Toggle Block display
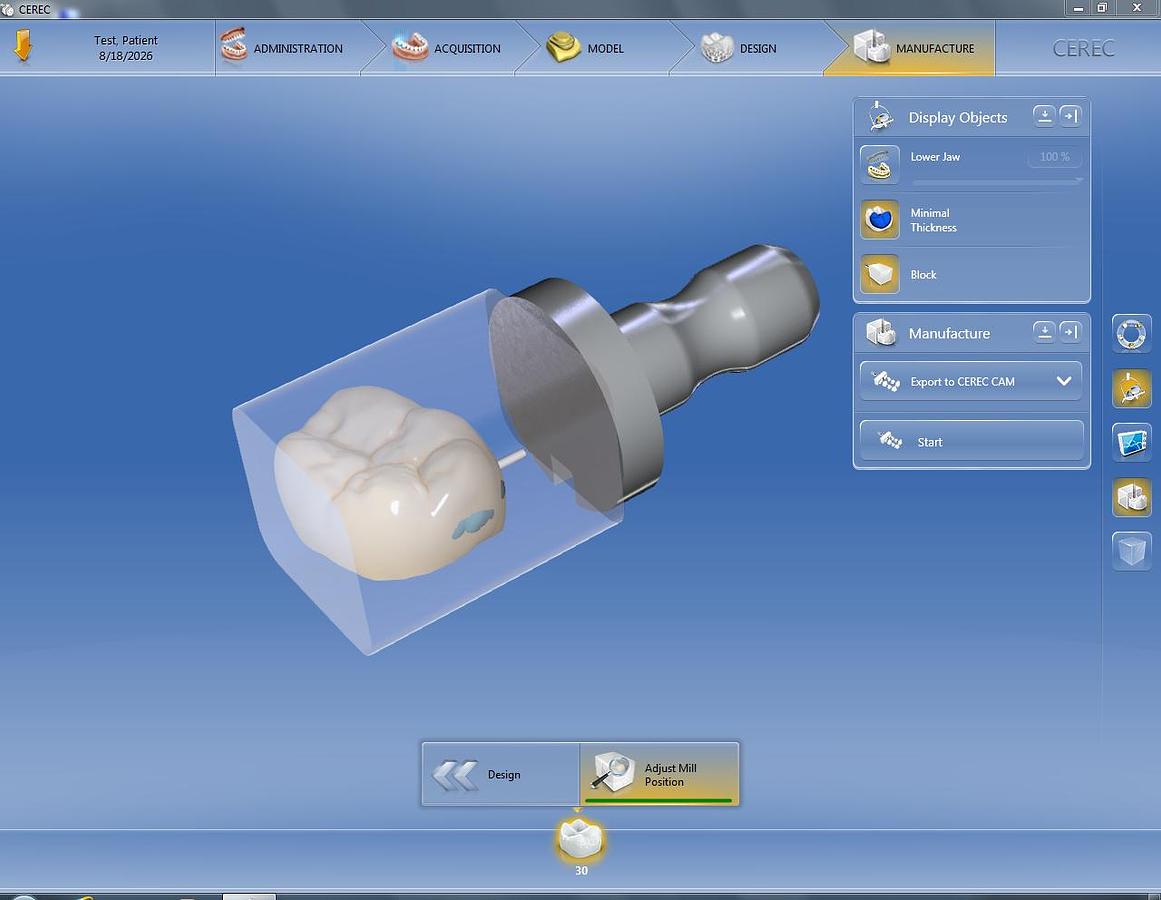Screen dimensions: 1161x900 [880, 275]
